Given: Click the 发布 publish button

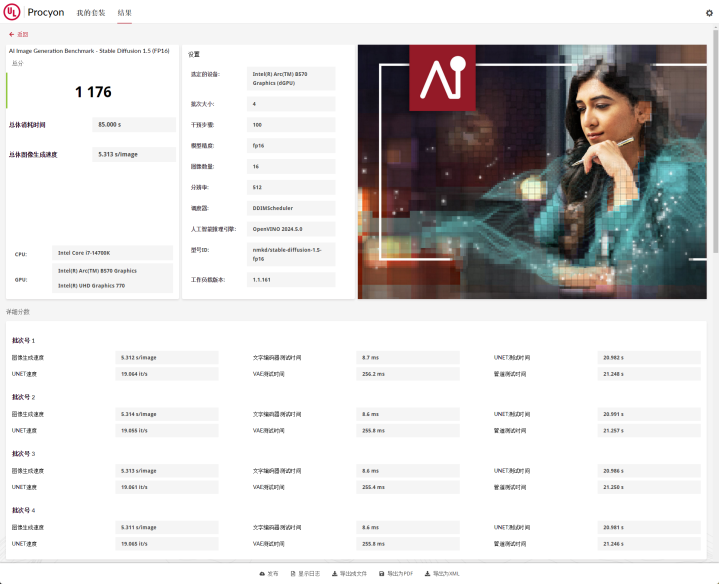Looking at the screenshot, I should (x=269, y=573).
